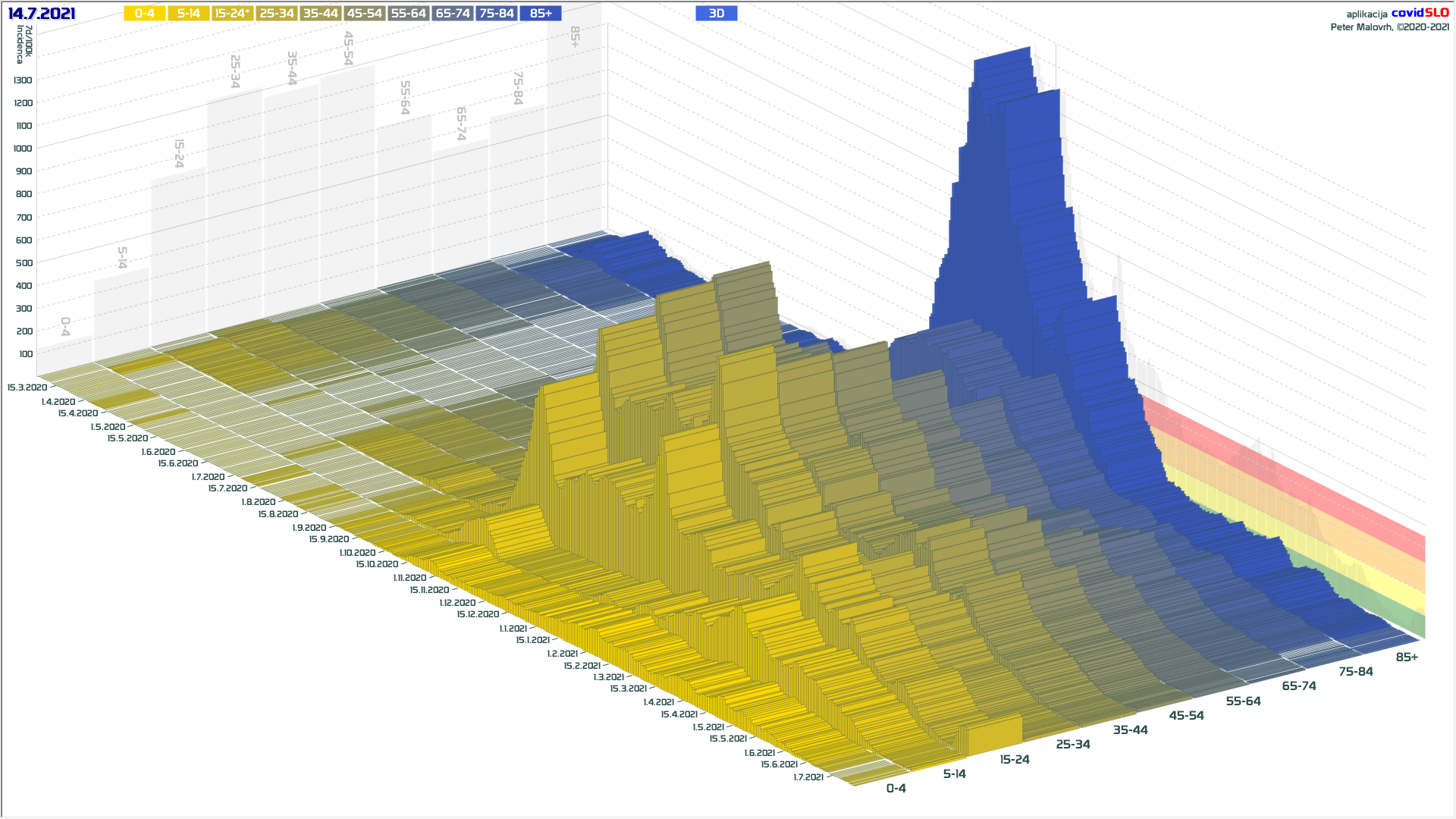
Task: Toggle the 35-44 age group legend button
Action: (320, 14)
